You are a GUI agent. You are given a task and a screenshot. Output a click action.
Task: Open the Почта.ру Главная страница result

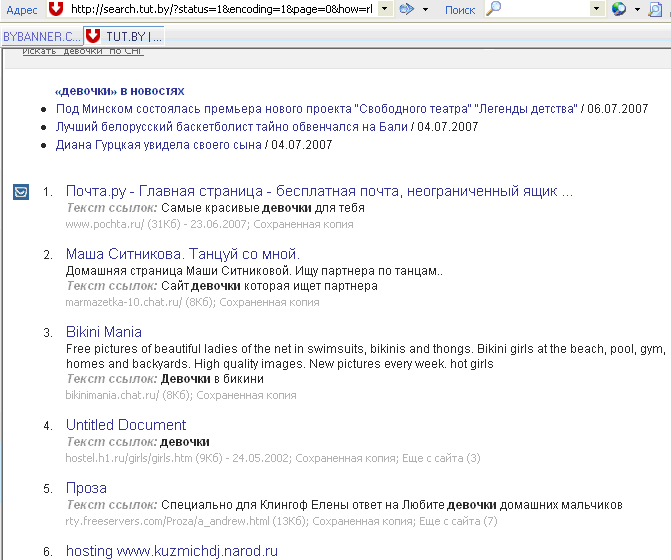pos(319,191)
